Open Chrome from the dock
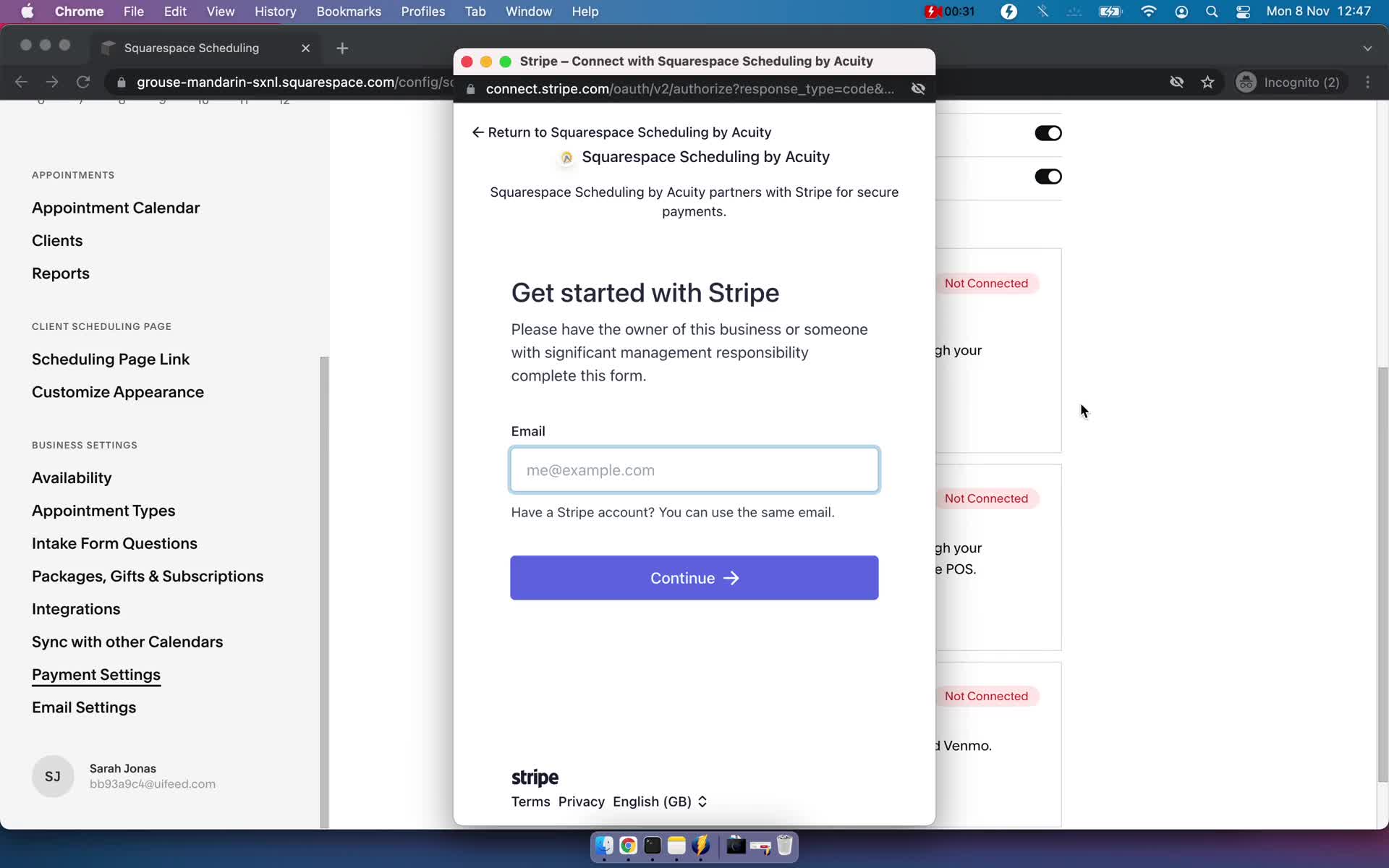Image resolution: width=1389 pixels, height=868 pixels. [x=628, y=846]
